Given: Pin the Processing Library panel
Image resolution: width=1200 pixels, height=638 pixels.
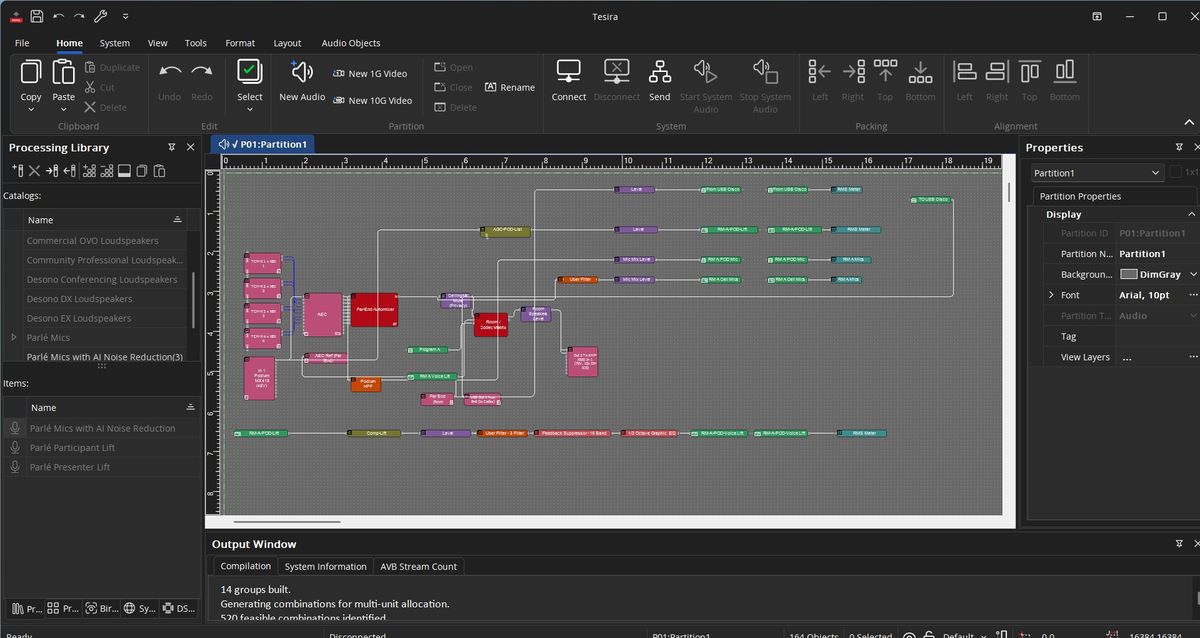Looking at the screenshot, I should [172, 147].
